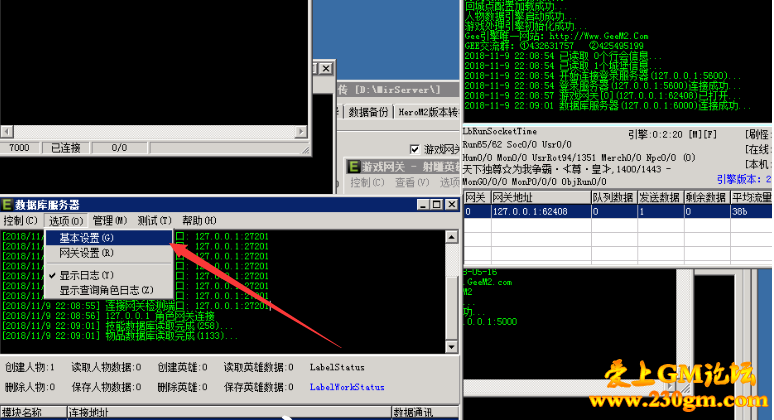774x420 pixels.
Task: Click the 发送数据 column header
Action: pos(660,197)
